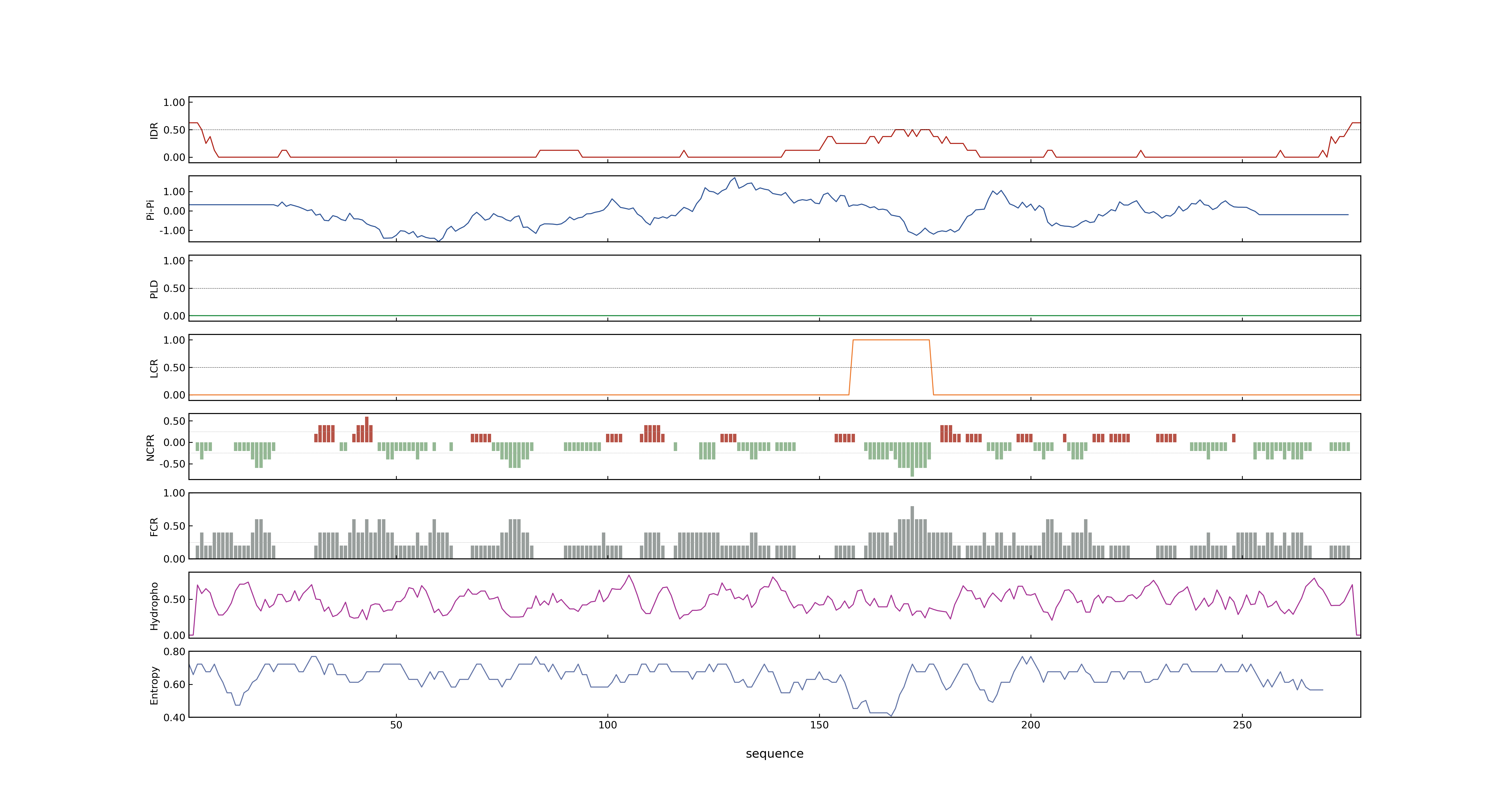Click the -0.50 tick of the NCPR panel
1512x806 pixels.
pos(172,464)
